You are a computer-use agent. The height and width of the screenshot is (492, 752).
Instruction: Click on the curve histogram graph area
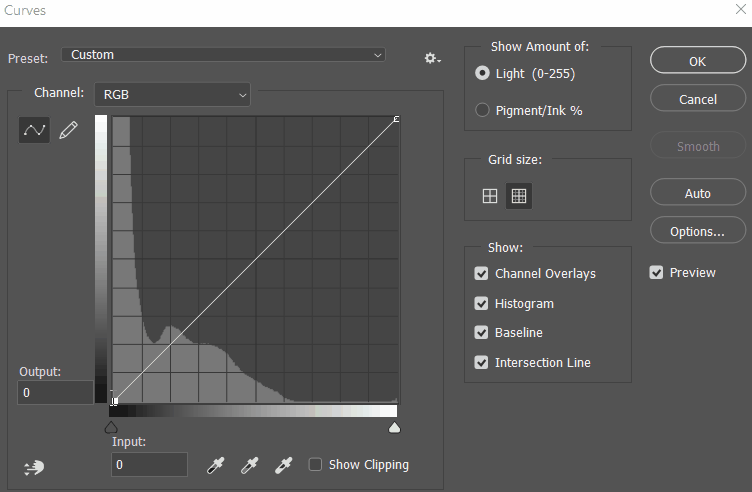pyautogui.click(x=255, y=259)
